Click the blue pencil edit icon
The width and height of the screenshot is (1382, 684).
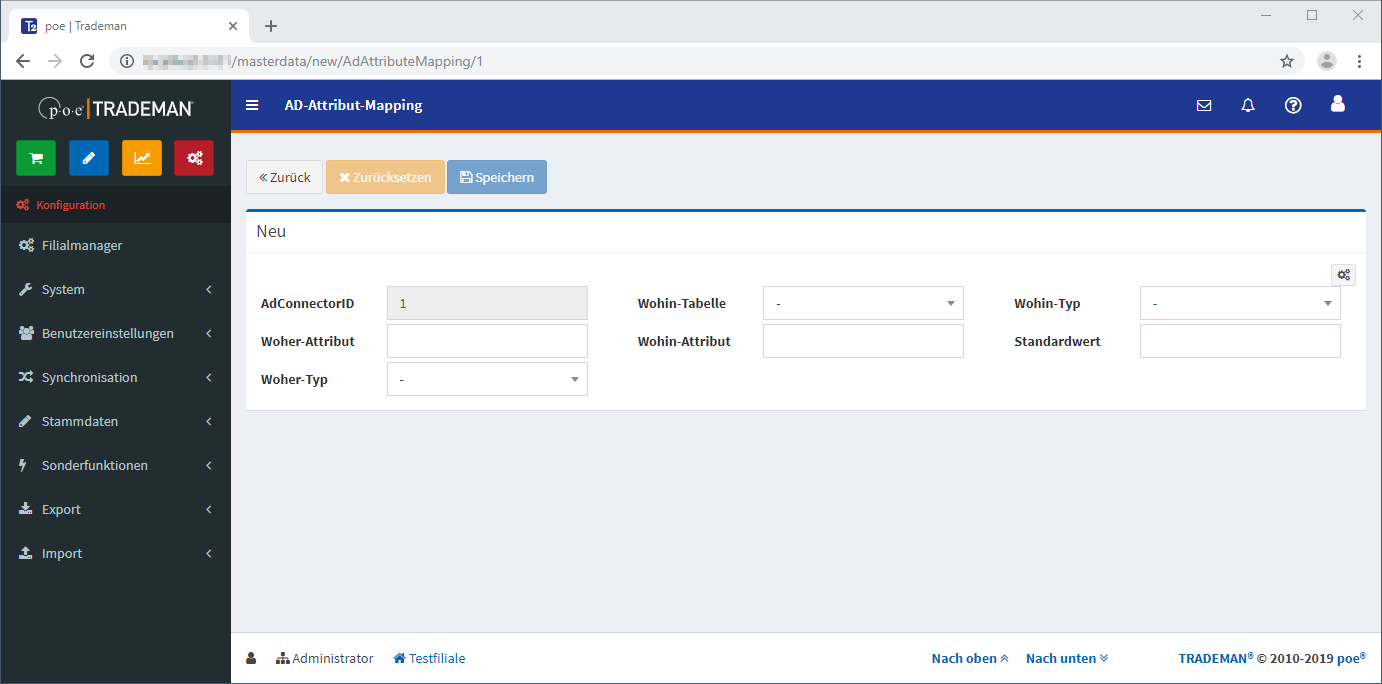click(x=89, y=158)
